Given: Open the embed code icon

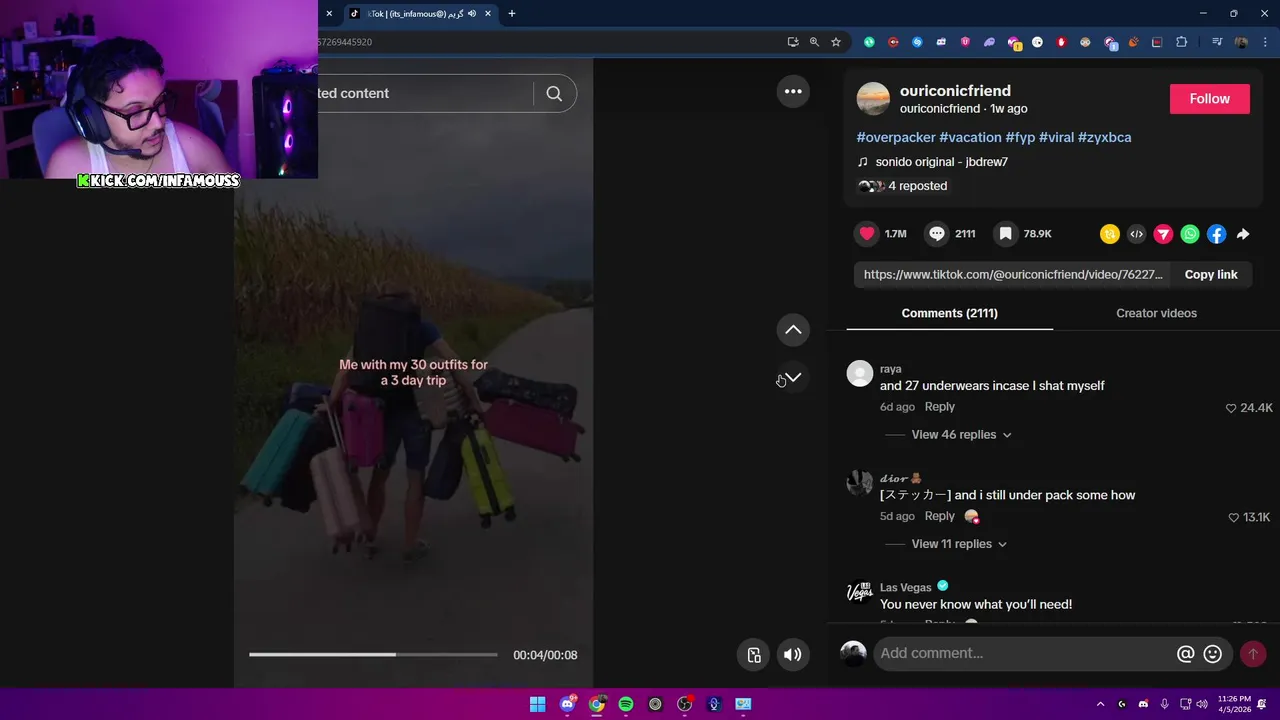Looking at the screenshot, I should point(1136,234).
